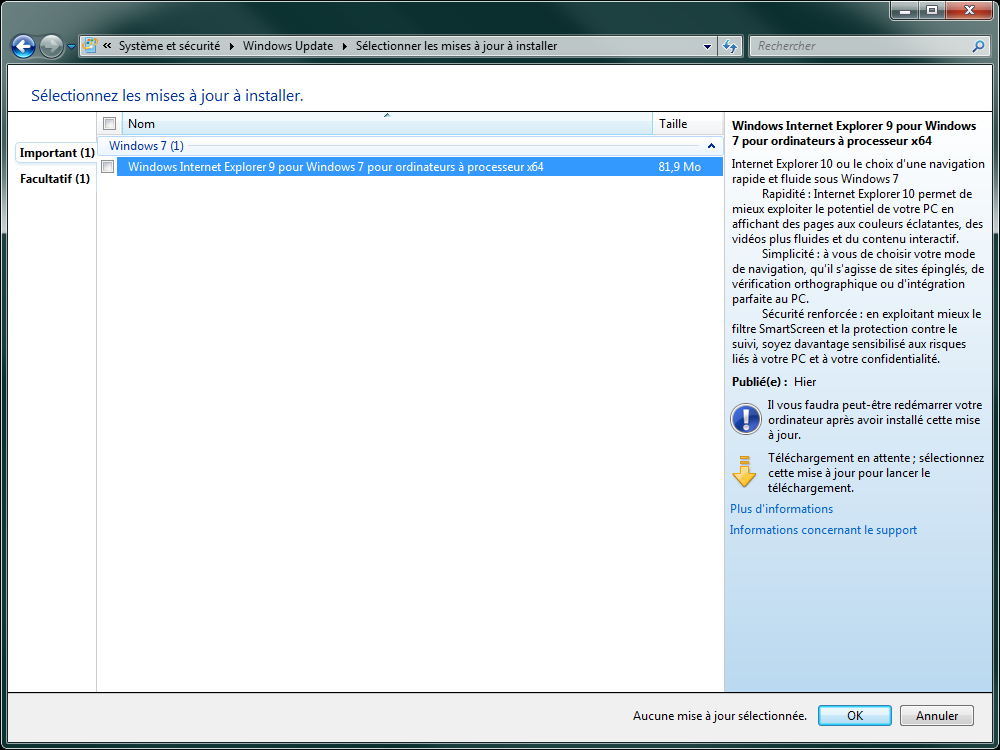The image size is (1000, 750).
Task: Open Système et sécurité breadcrumb
Action: click(169, 46)
